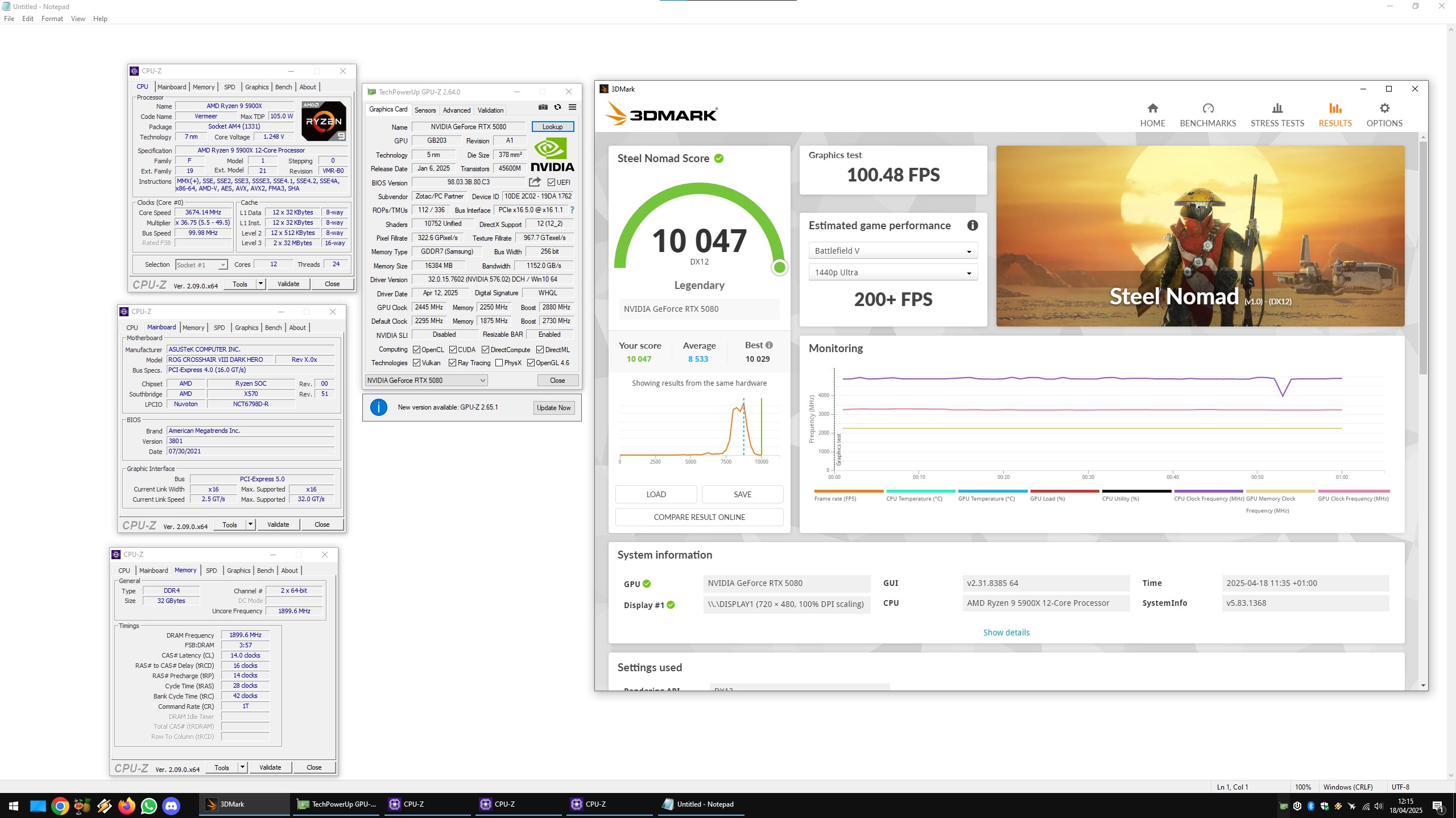The image size is (1456, 818).
Task: Toggle the PhysX checkbox
Action: (499, 363)
